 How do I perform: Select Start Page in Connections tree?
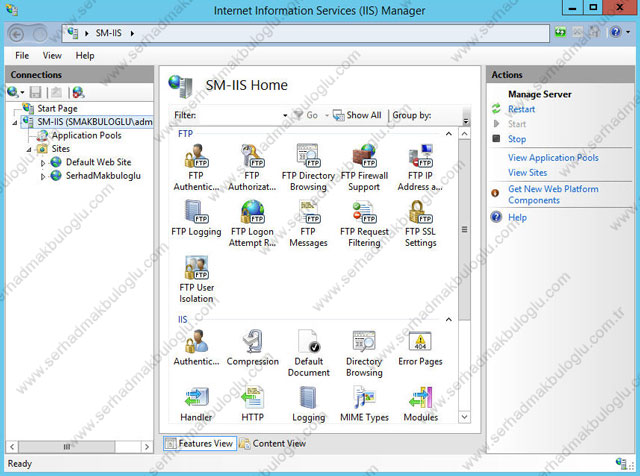[x=57, y=109]
